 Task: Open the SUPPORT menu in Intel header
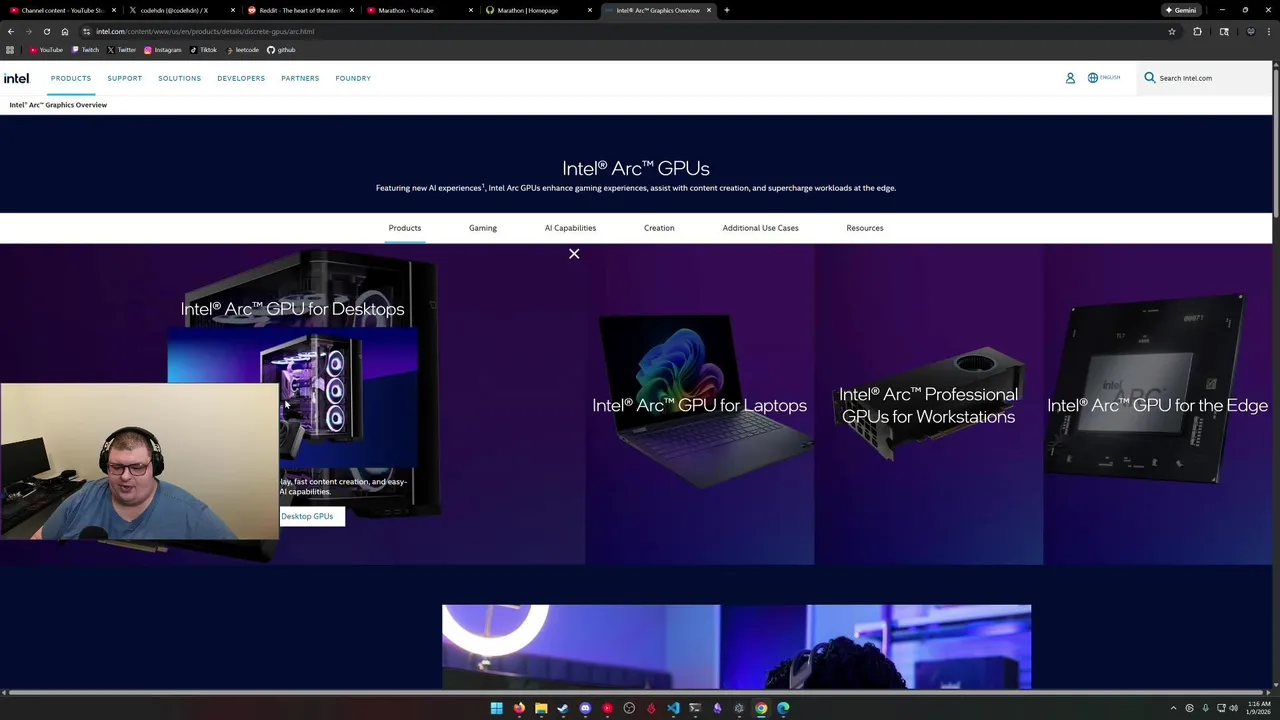(125, 78)
